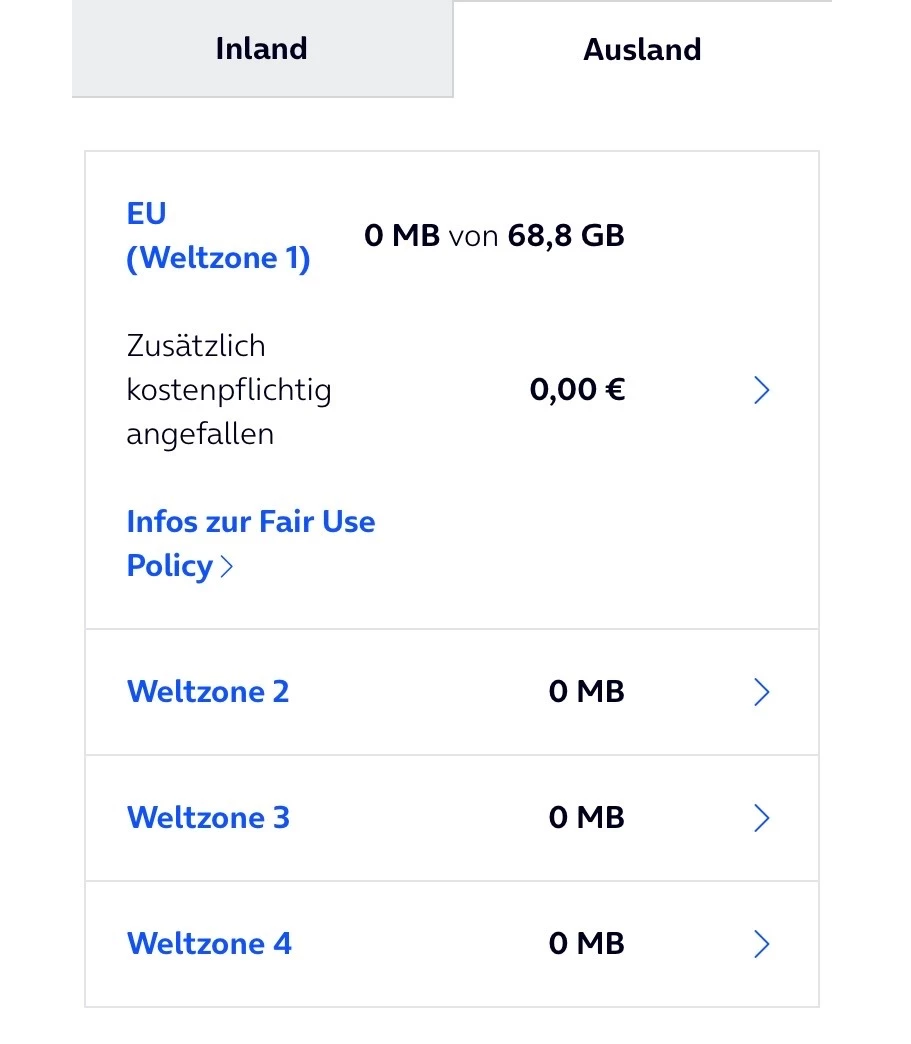Image resolution: width=911 pixels, height=1044 pixels.
Task: Tap the small arrow after Policy
Action: pyautogui.click(x=227, y=567)
